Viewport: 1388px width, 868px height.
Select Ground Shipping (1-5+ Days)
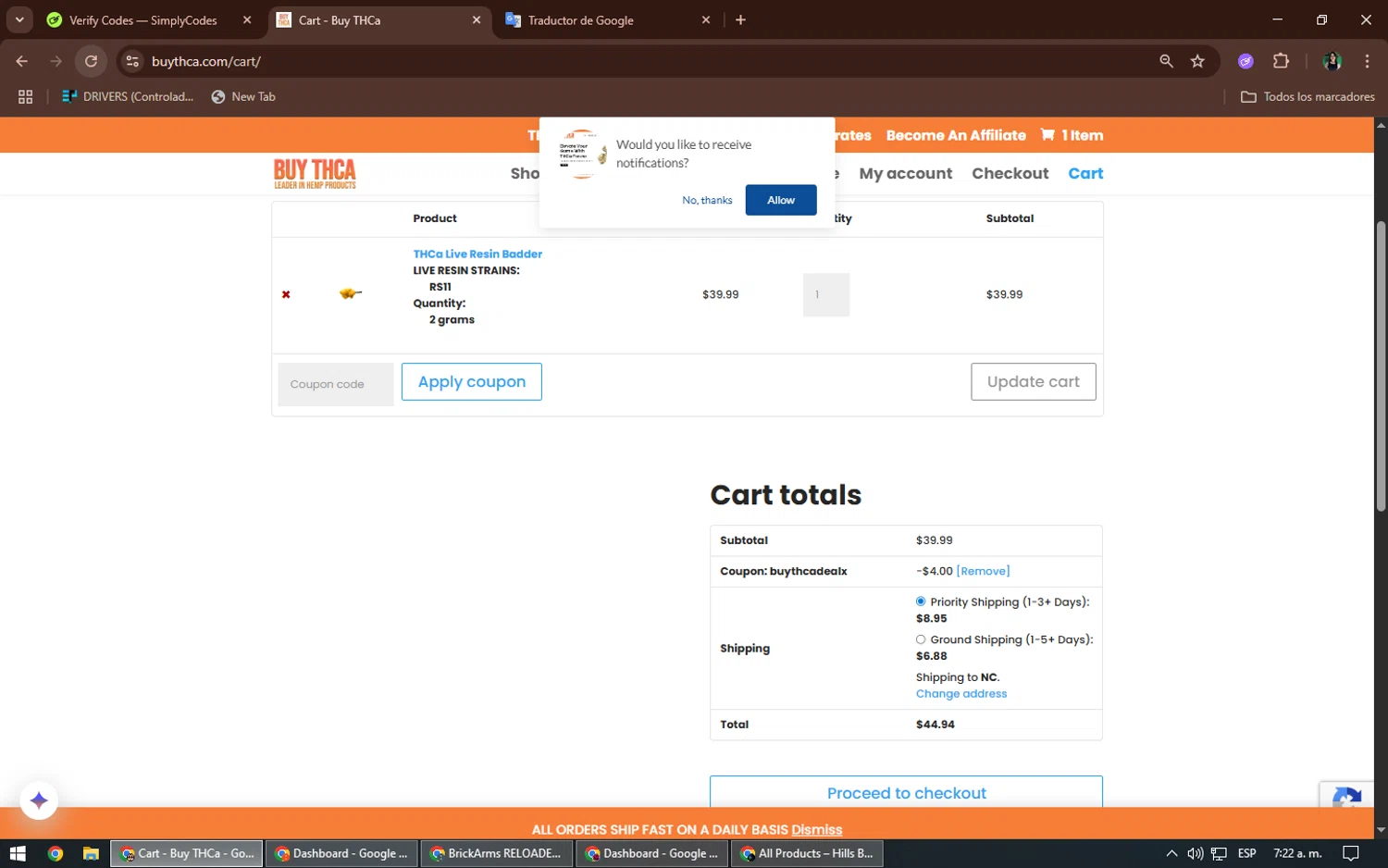921,639
